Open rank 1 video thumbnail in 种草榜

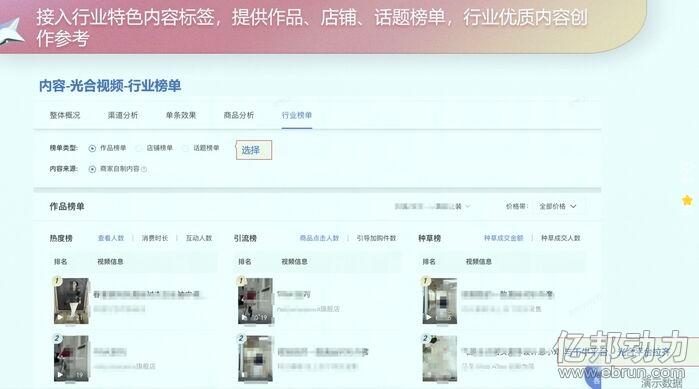440,301
